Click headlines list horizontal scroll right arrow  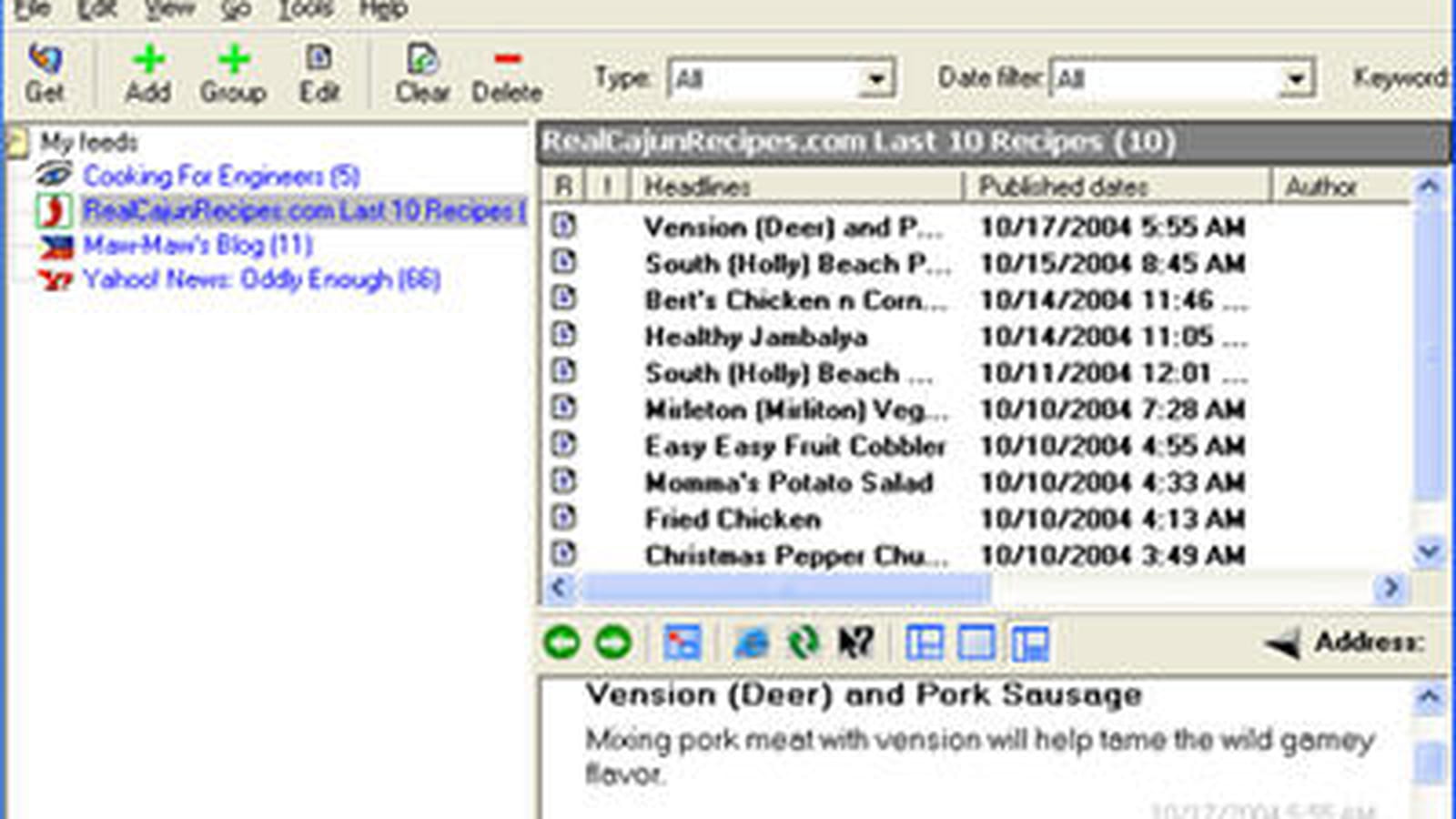[1390, 588]
